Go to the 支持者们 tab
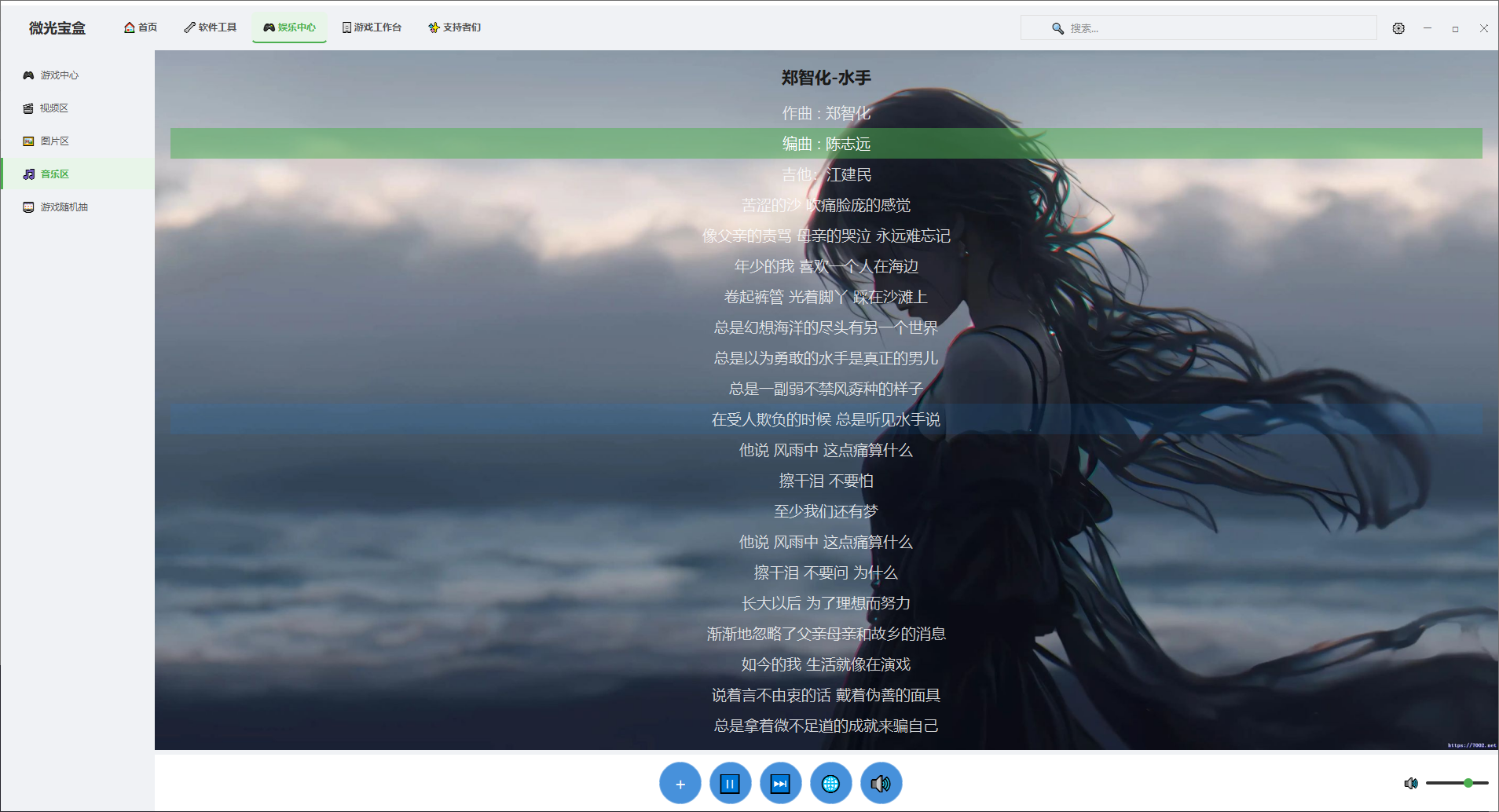 coord(454,27)
